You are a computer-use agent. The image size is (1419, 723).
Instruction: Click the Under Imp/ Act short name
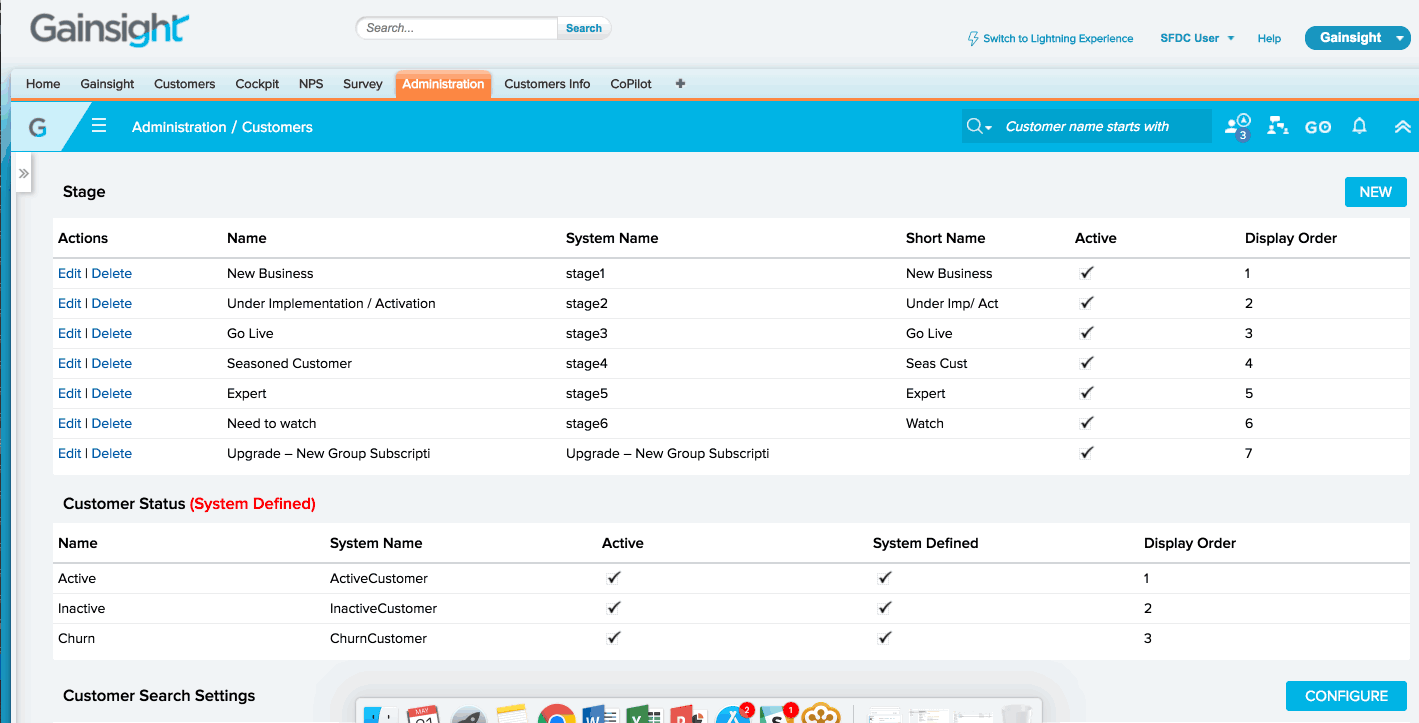tap(952, 303)
